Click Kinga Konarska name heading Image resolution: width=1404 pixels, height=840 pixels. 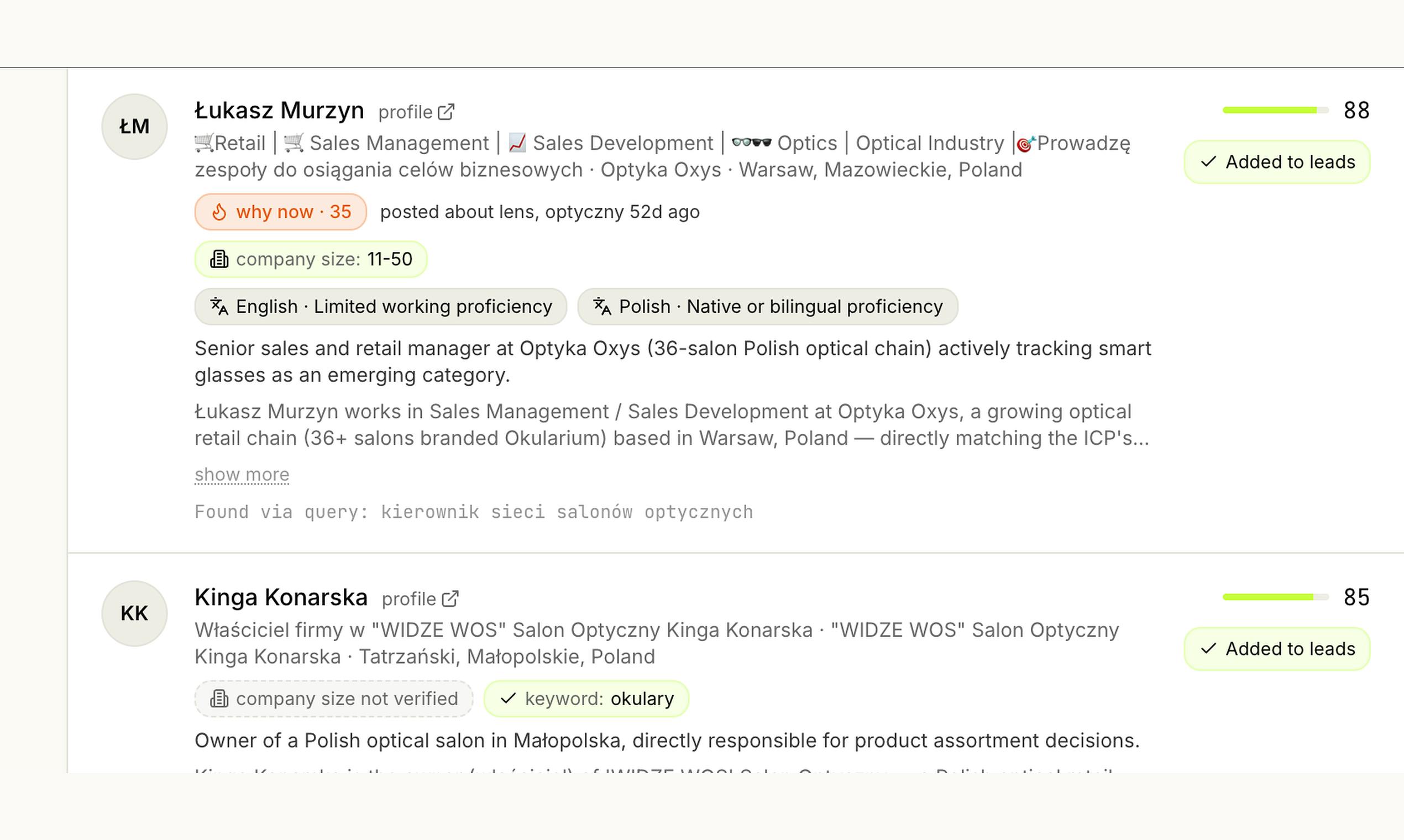[x=281, y=598]
